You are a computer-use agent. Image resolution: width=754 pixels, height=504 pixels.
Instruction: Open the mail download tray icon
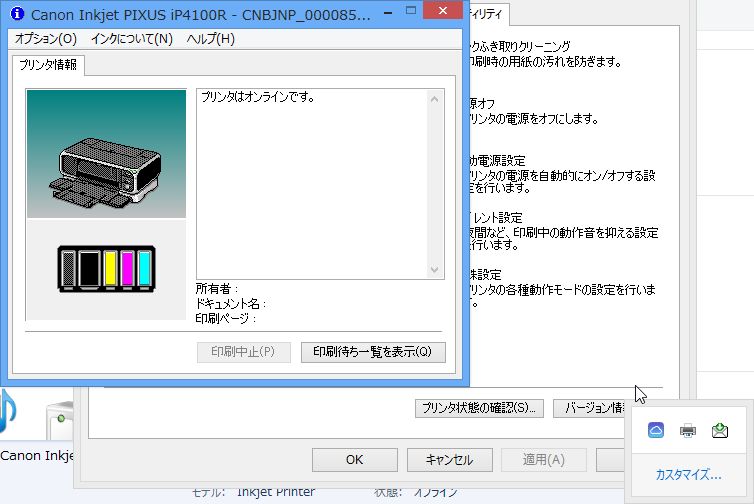(720, 430)
